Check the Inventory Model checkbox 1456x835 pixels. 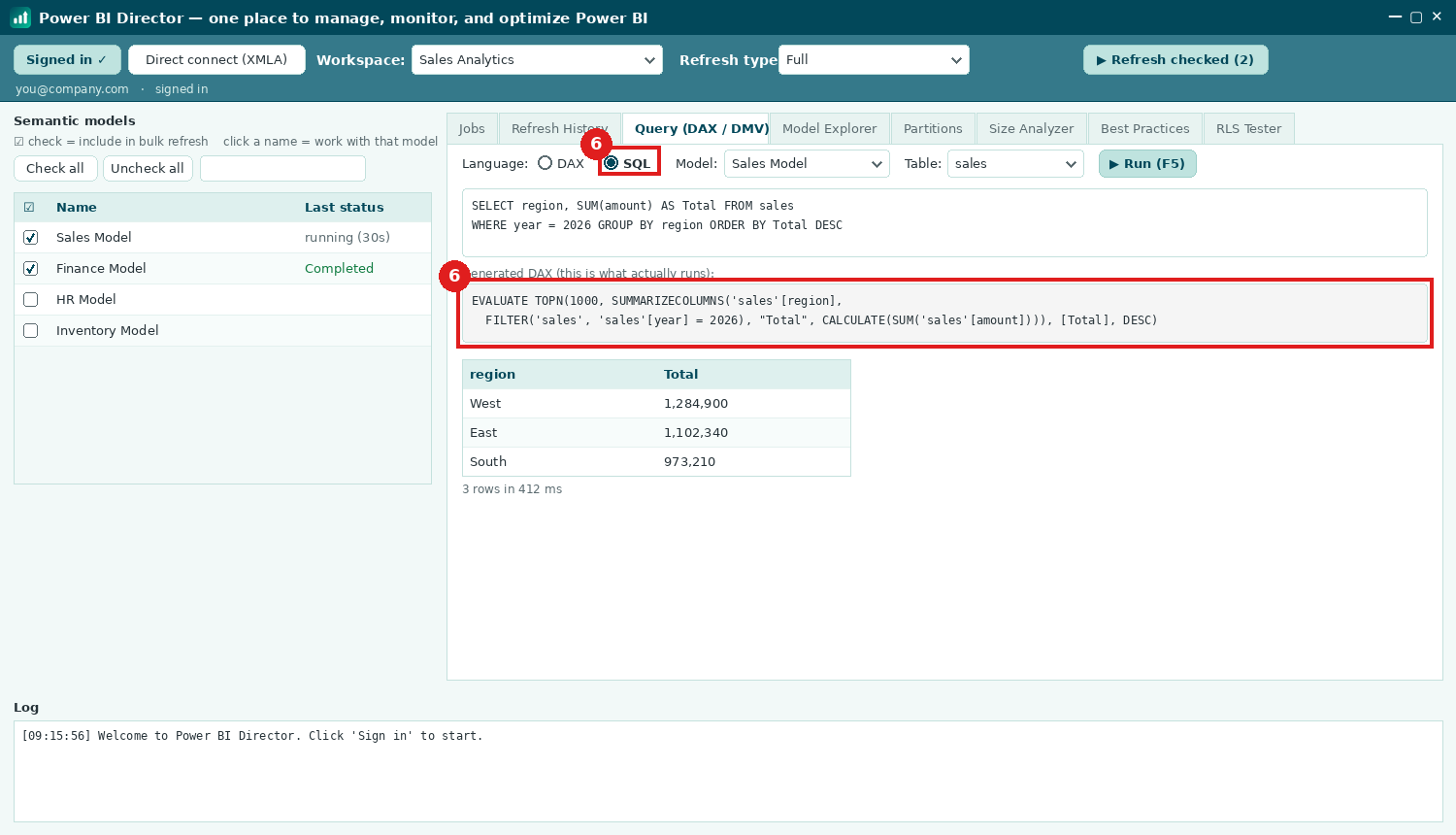point(30,331)
